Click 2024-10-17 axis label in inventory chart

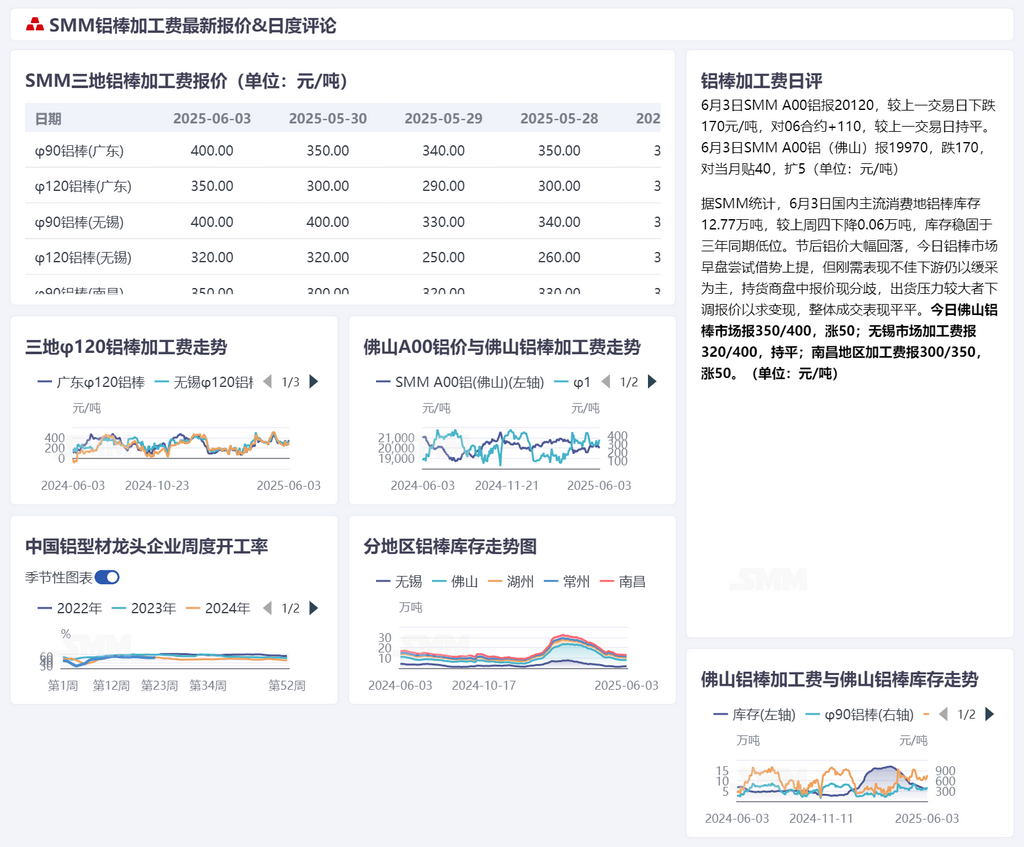pos(484,686)
